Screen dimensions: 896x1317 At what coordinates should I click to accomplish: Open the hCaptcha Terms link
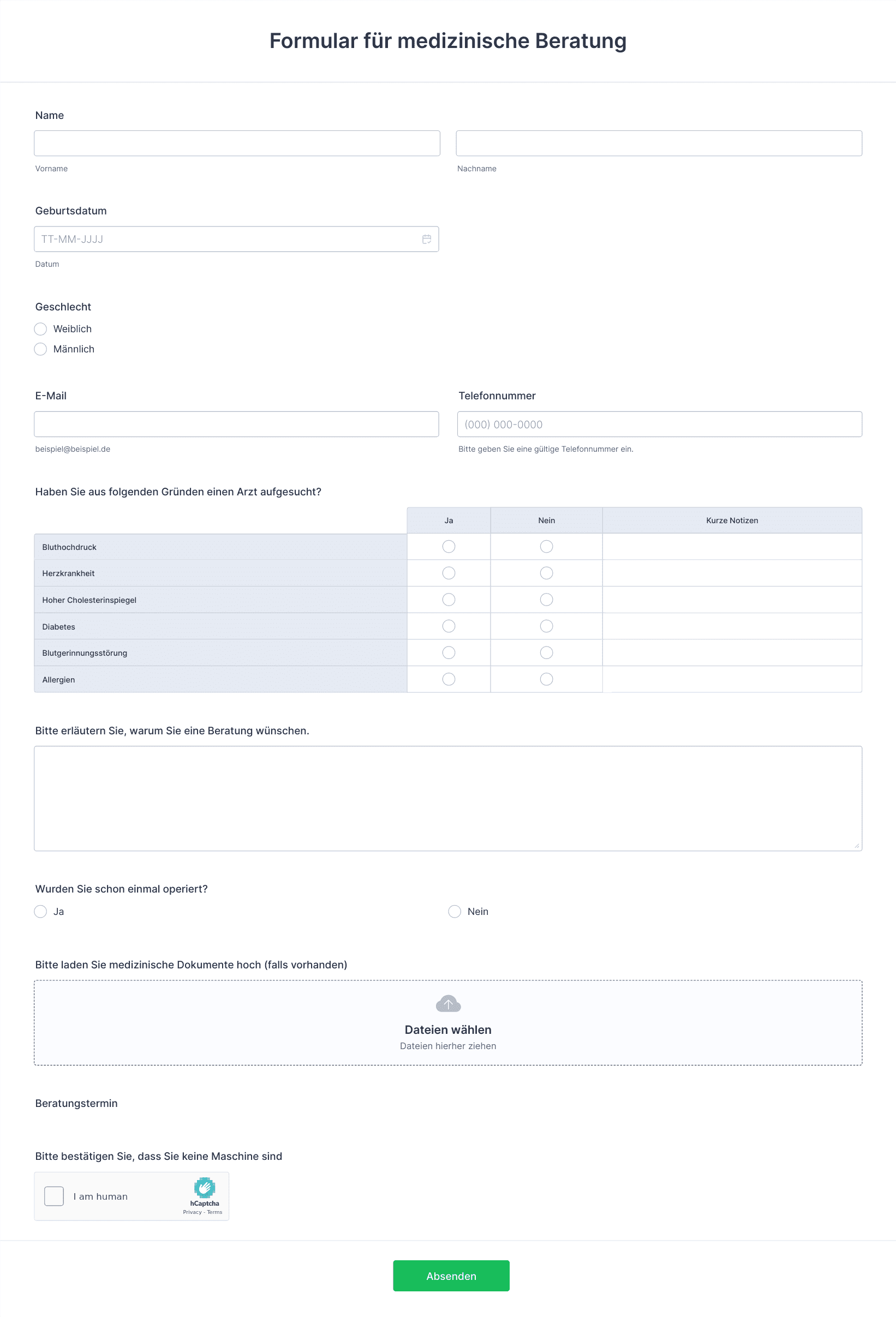coord(214,1212)
